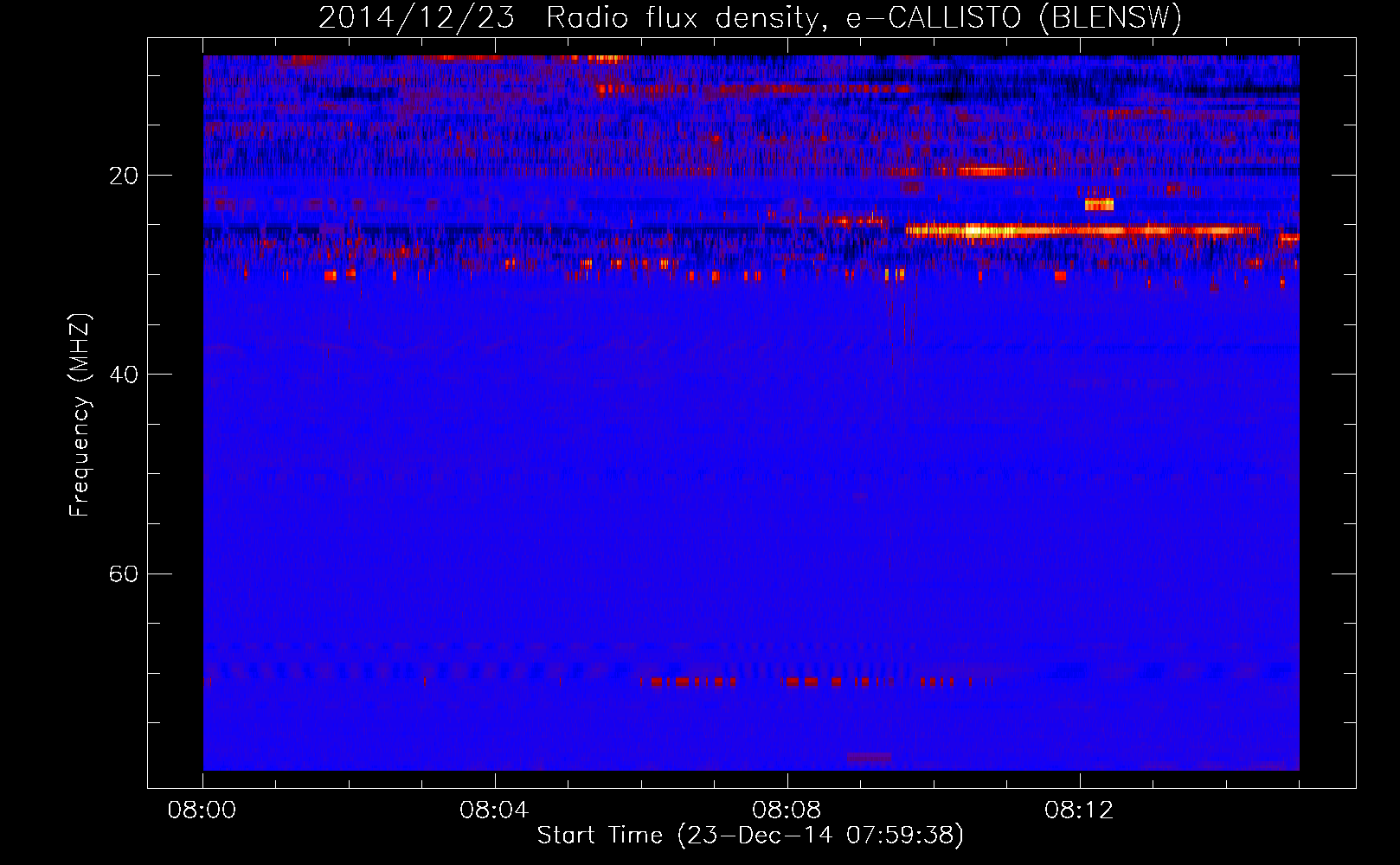The height and width of the screenshot is (865, 1400).
Task: Click the 08:12 time tick label
Action: [1079, 811]
